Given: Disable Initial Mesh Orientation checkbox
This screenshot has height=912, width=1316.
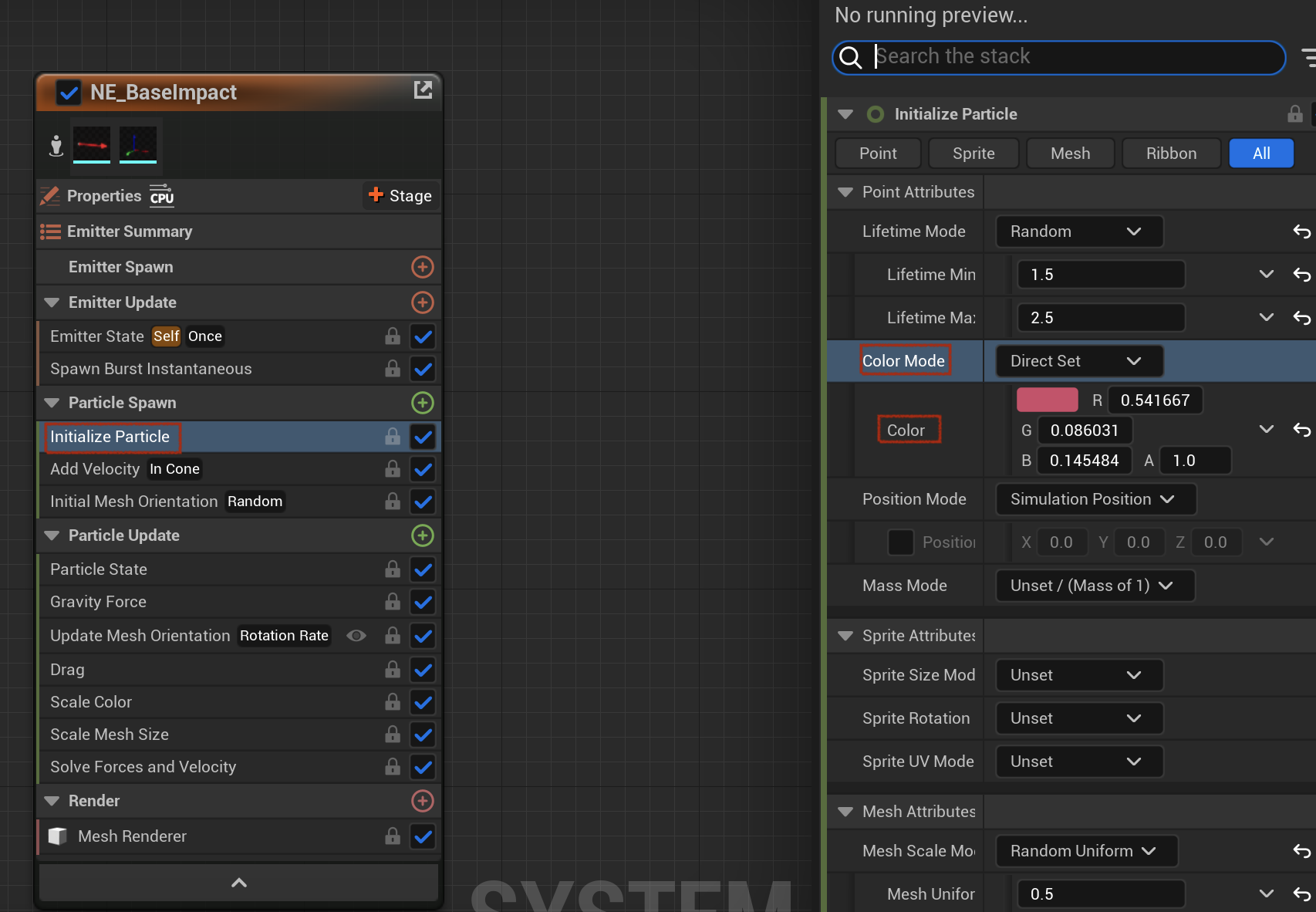Looking at the screenshot, I should click(423, 502).
